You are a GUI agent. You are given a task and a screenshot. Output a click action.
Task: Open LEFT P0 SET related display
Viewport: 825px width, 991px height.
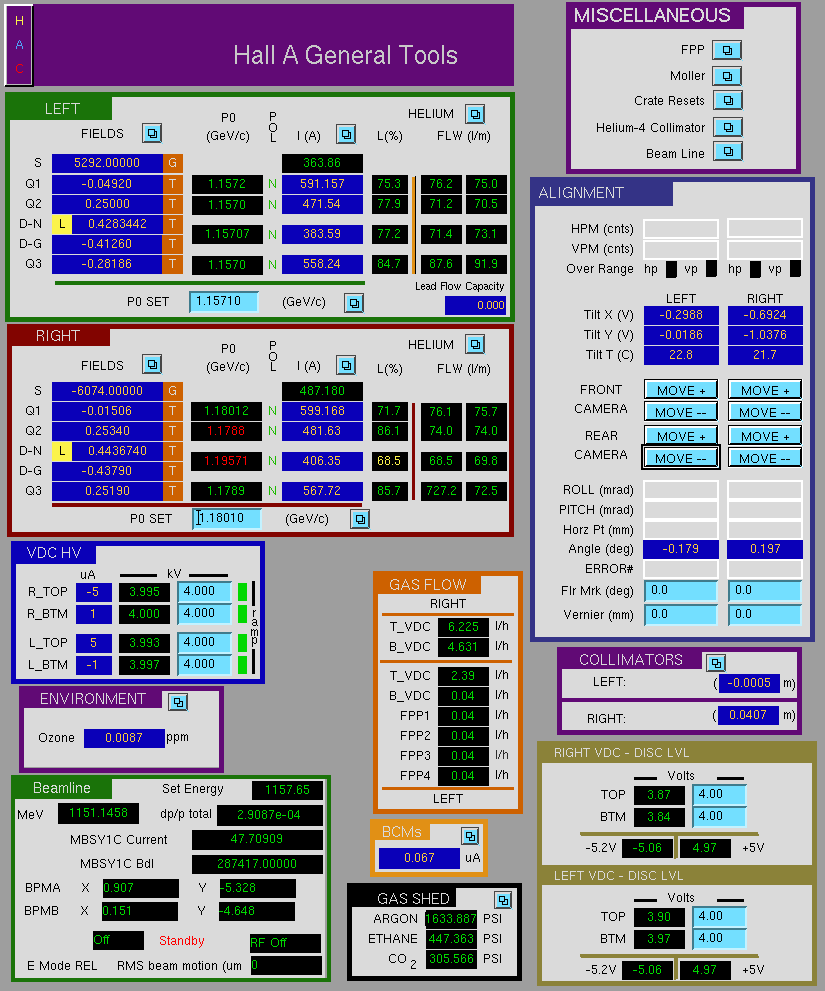[x=354, y=303]
